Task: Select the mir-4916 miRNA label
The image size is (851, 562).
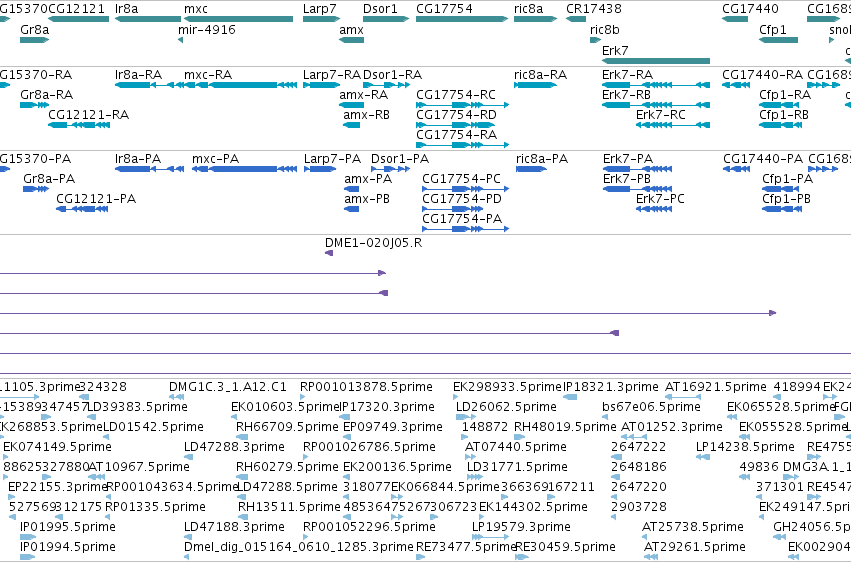Action: click(207, 29)
